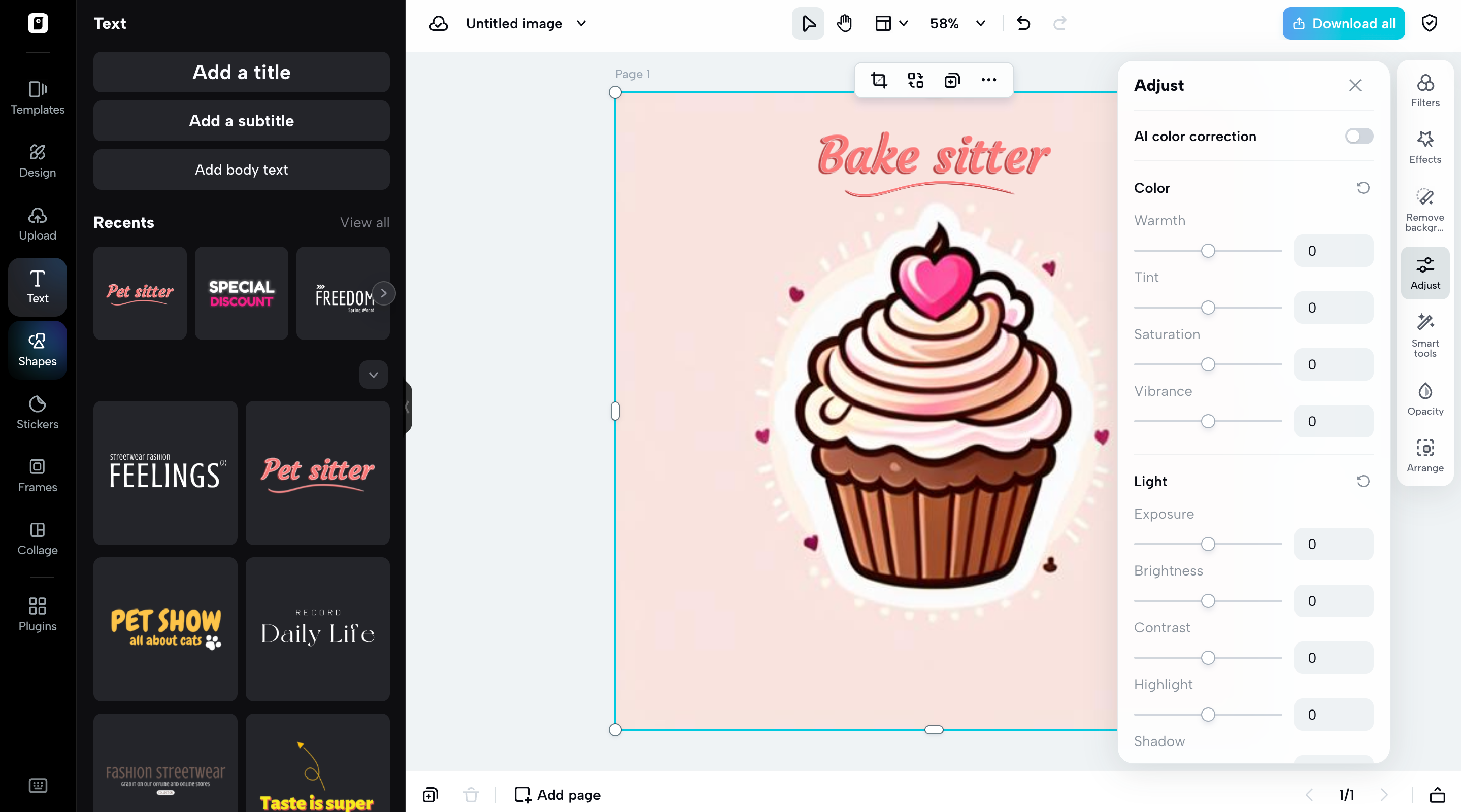Select the Text sidebar tab

(38, 287)
